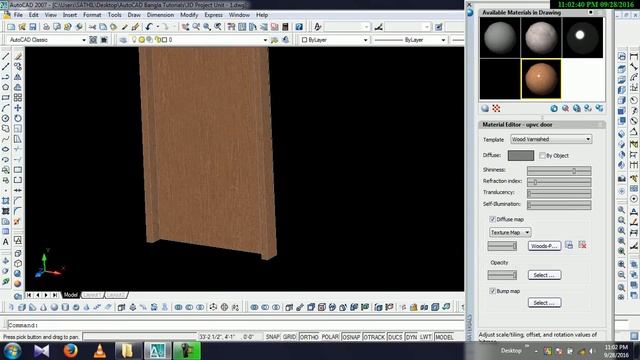Select the Rotate modify tool

click(18, 118)
